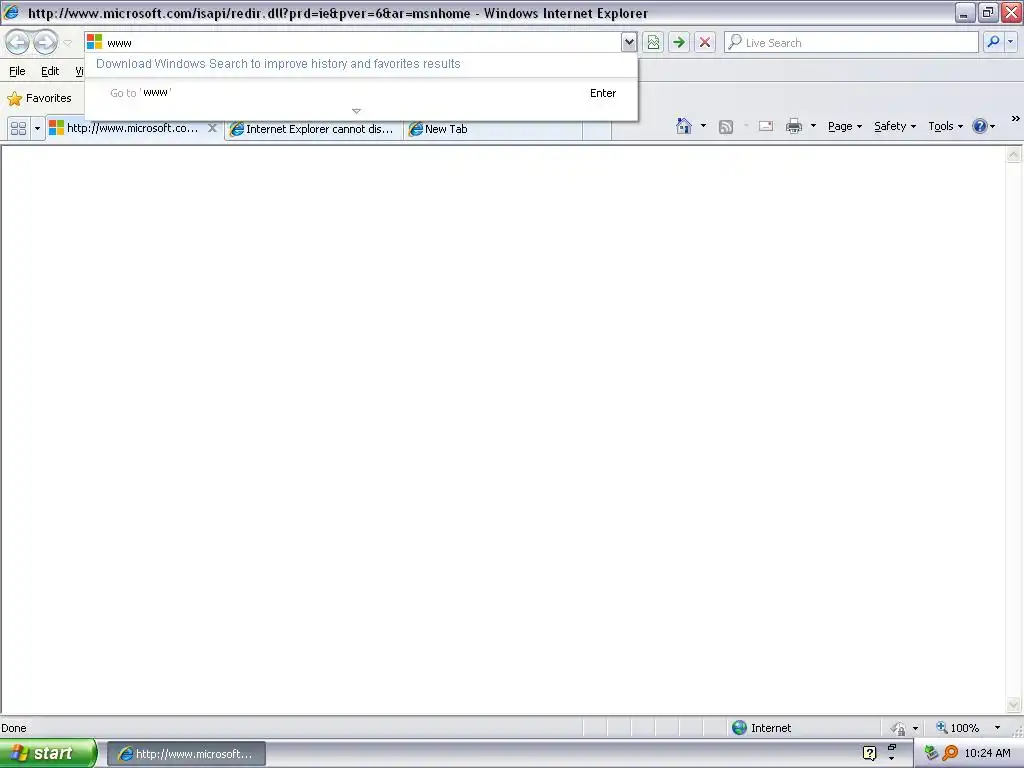Click the Windows Start button
This screenshot has height=768, width=1024.
(x=48, y=753)
